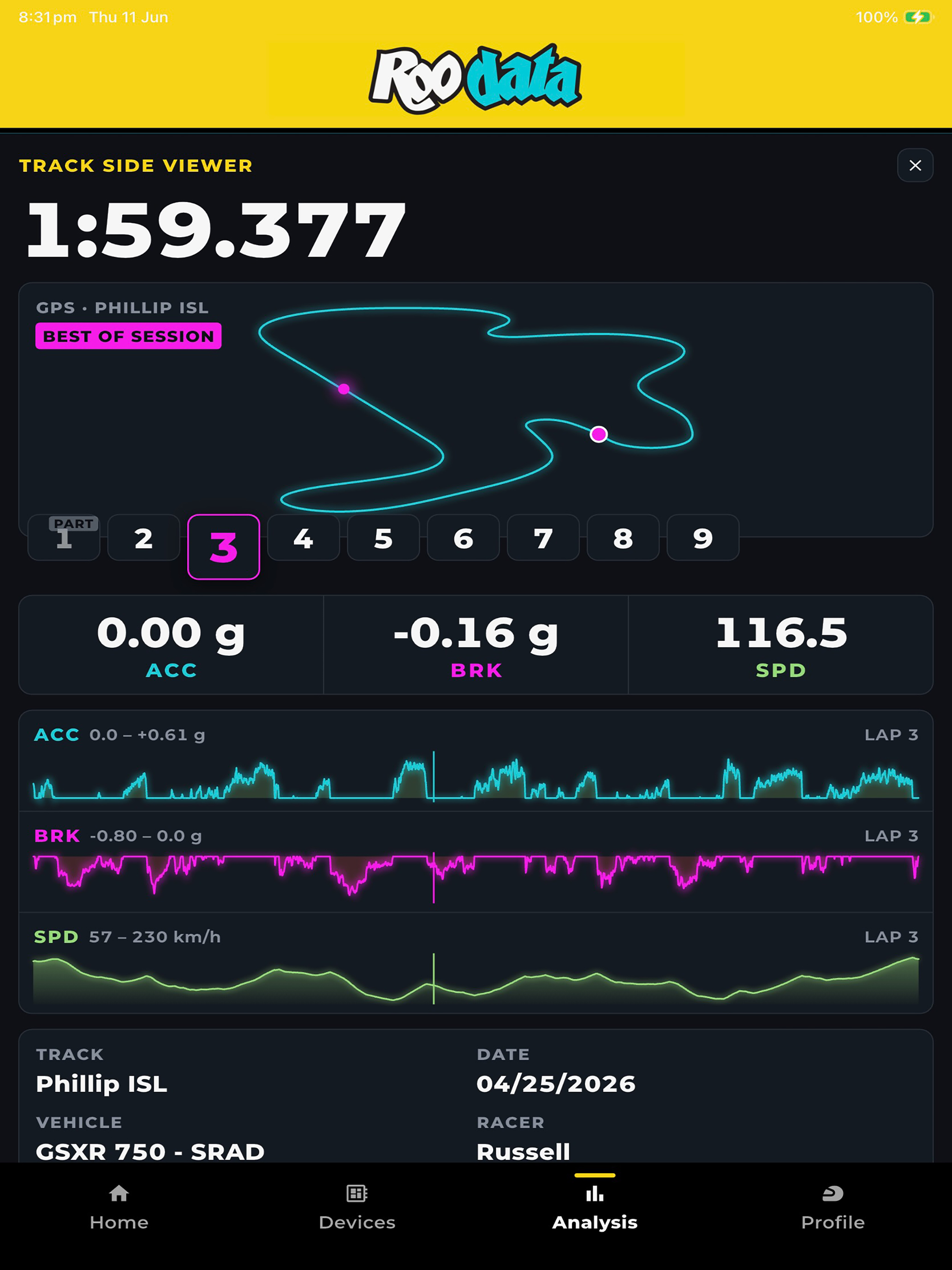
Task: Select track part 4
Action: pyautogui.click(x=303, y=537)
